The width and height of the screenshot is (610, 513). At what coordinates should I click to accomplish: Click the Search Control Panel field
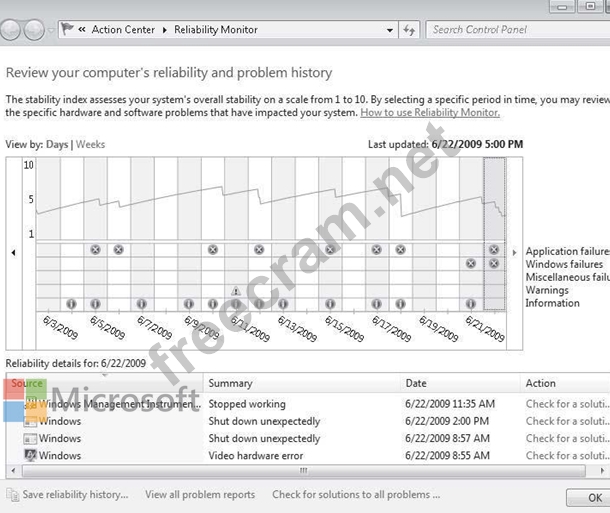[518, 30]
